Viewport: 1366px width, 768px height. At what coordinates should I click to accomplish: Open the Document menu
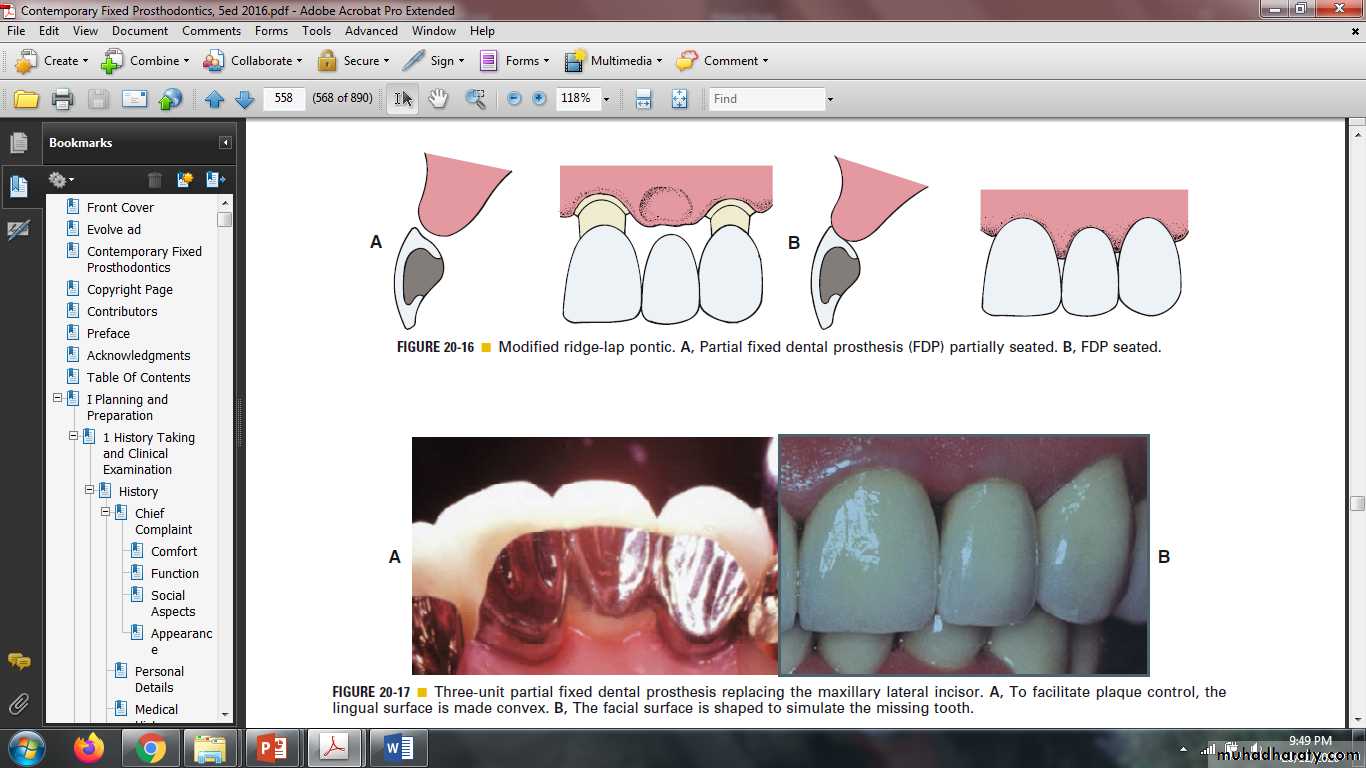point(140,31)
